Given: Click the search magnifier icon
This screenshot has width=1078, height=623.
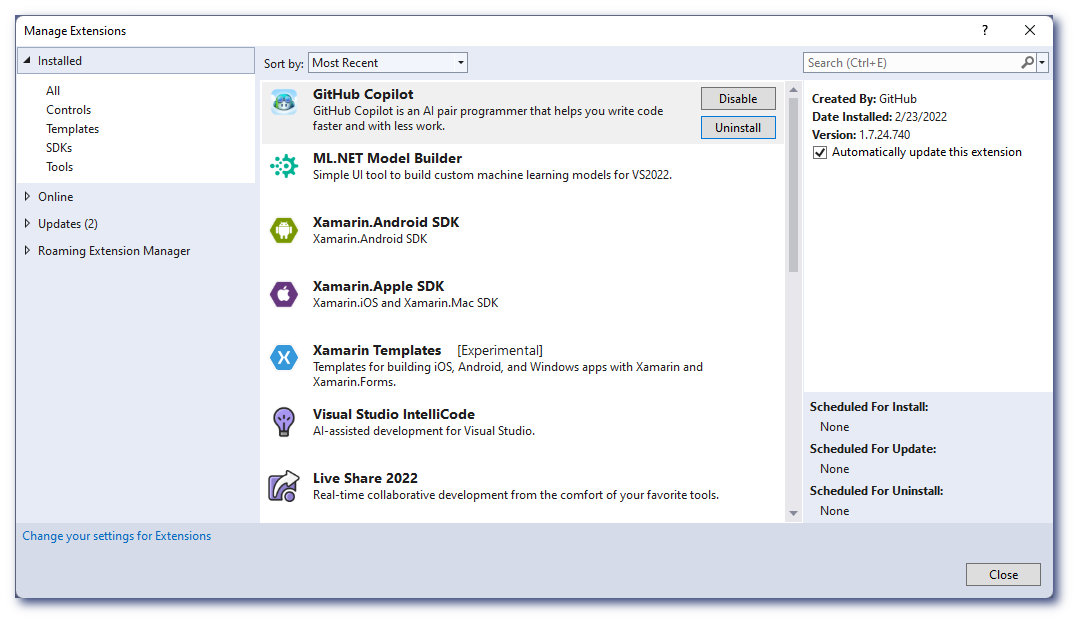Looking at the screenshot, I should pos(1027,63).
